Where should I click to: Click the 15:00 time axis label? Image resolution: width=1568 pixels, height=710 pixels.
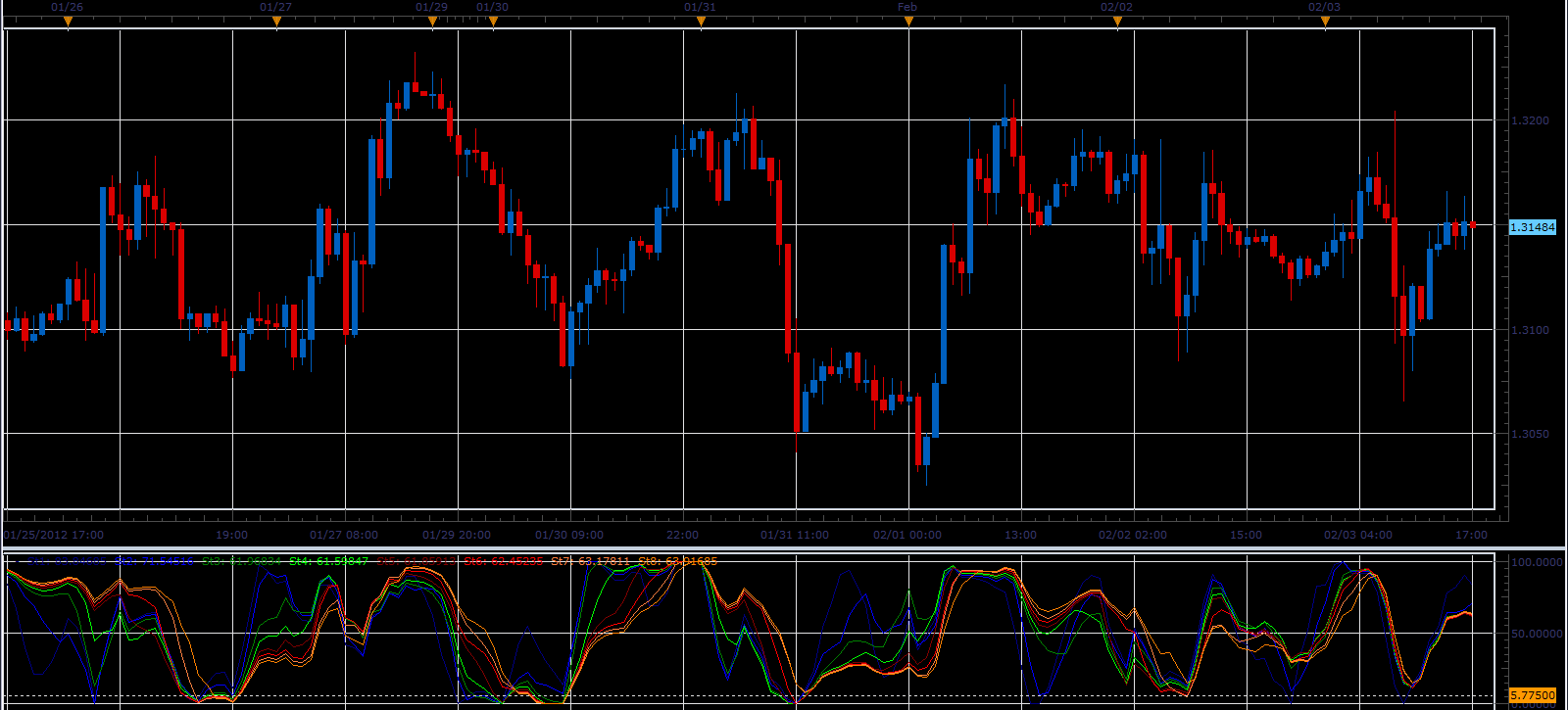click(1246, 535)
